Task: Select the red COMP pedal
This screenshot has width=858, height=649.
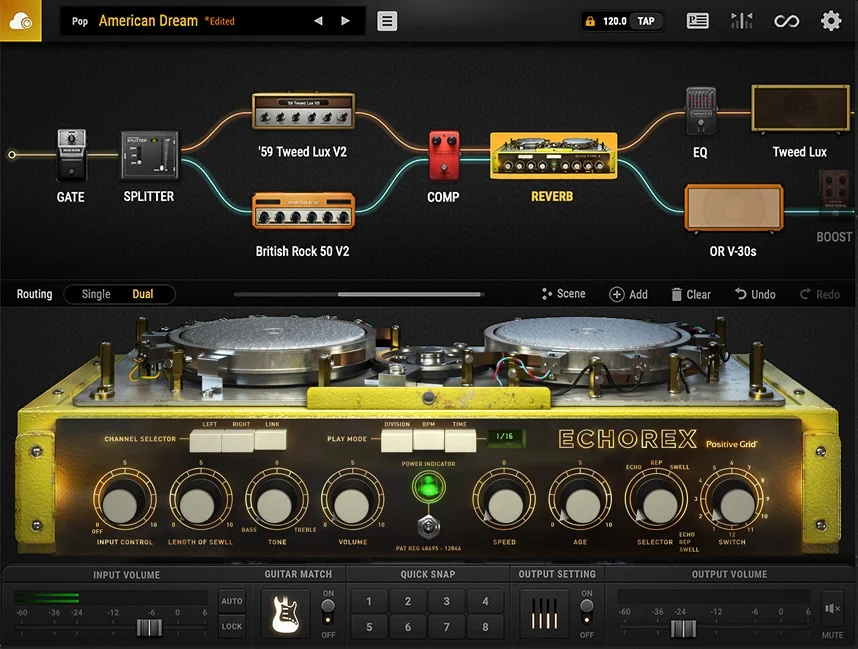Action: pyautogui.click(x=444, y=155)
